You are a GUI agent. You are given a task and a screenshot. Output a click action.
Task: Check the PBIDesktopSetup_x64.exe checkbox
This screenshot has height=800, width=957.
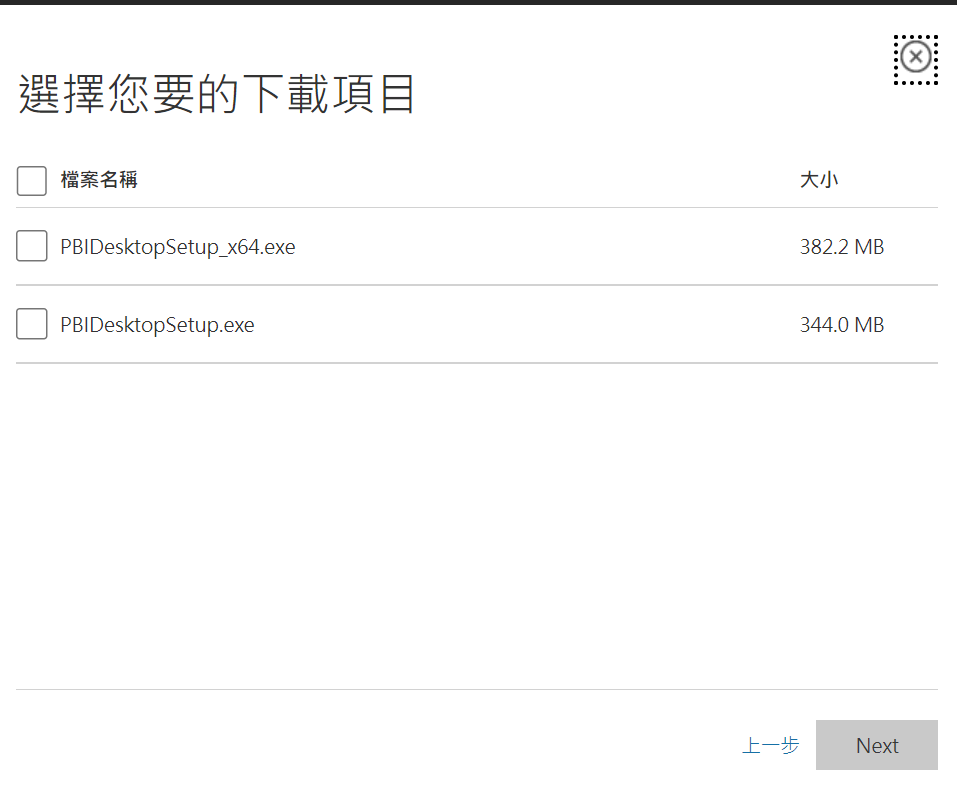coord(32,246)
